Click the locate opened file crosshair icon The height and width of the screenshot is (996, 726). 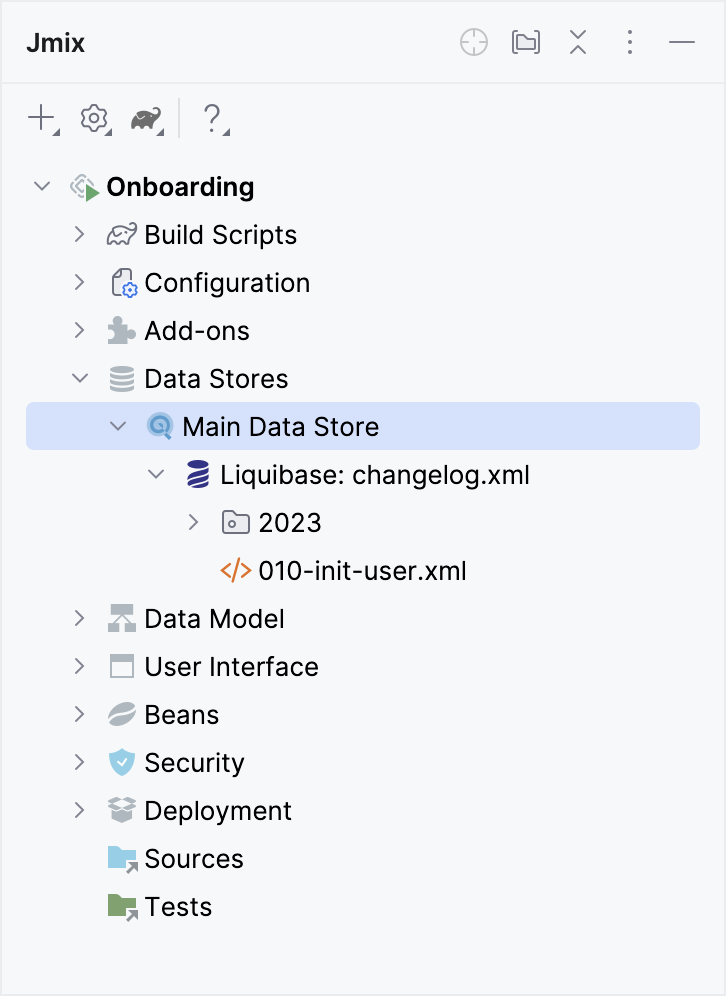point(473,42)
